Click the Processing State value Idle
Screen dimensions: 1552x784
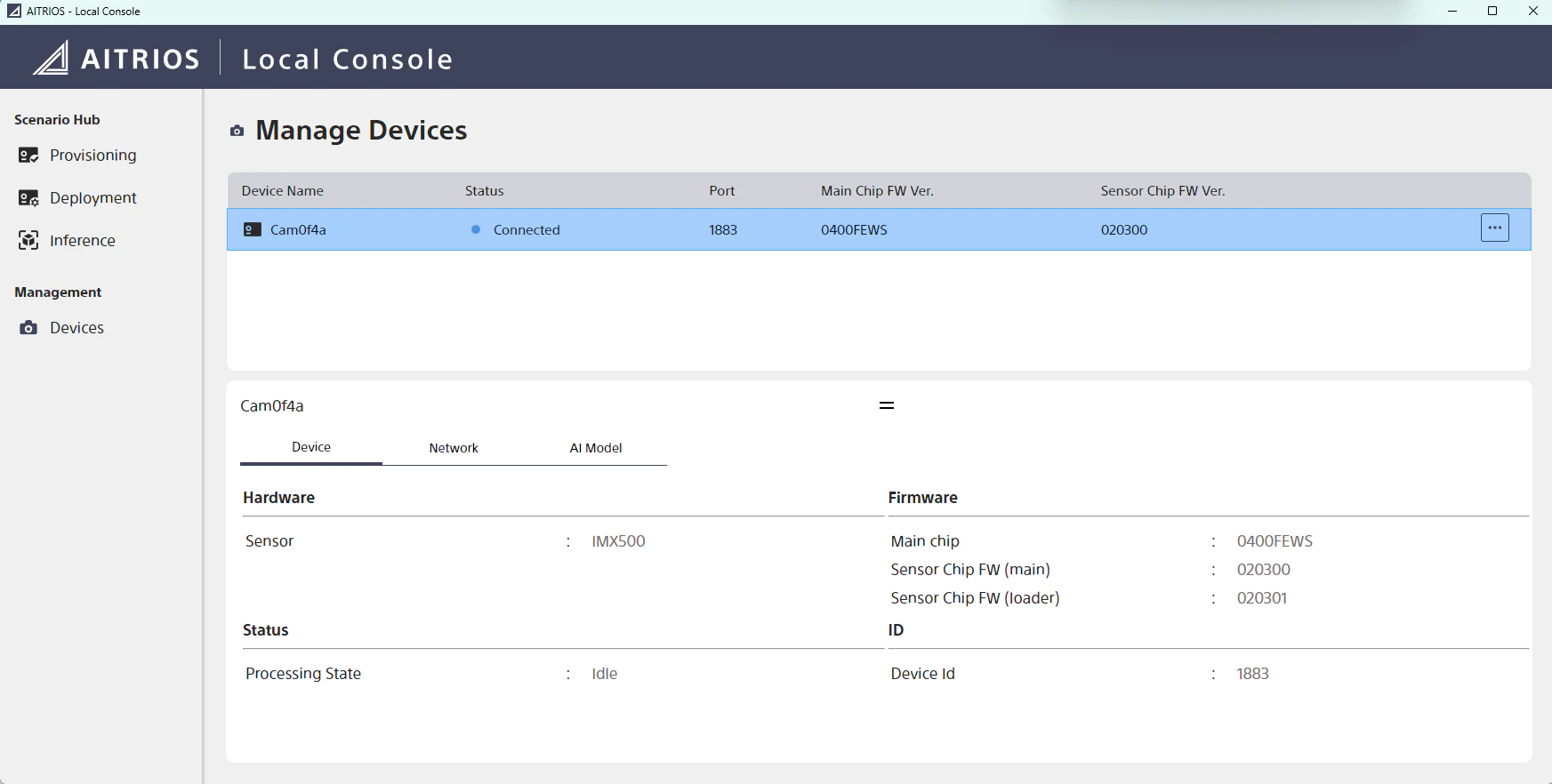(605, 674)
